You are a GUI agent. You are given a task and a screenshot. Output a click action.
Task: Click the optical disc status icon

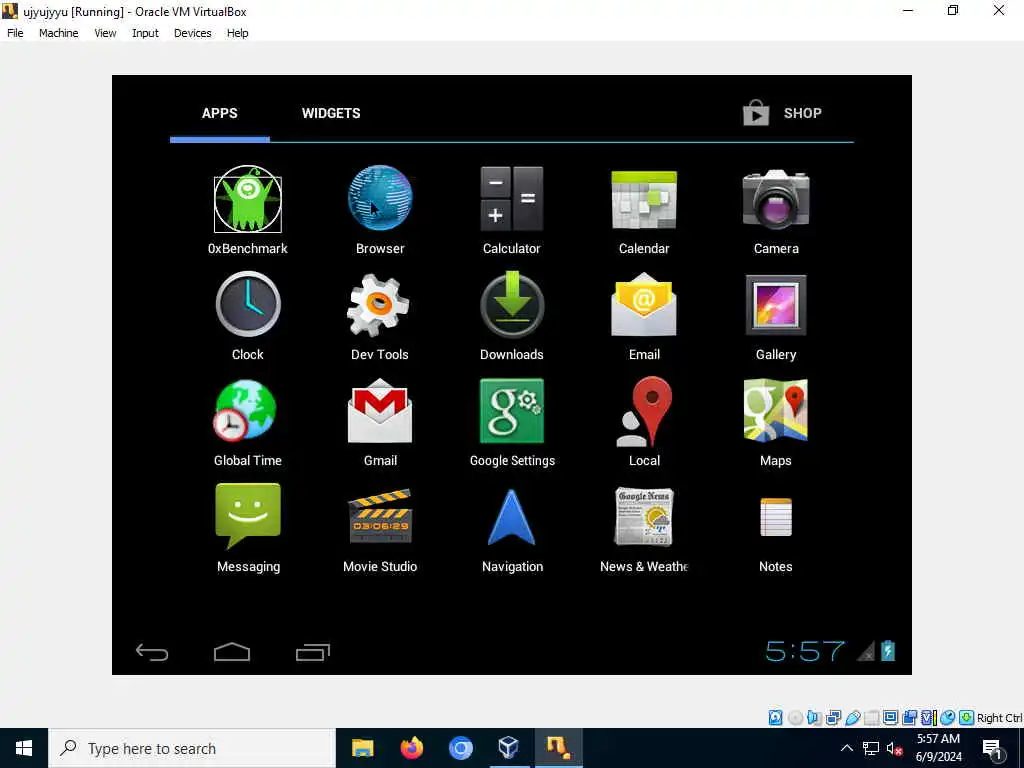(795, 718)
